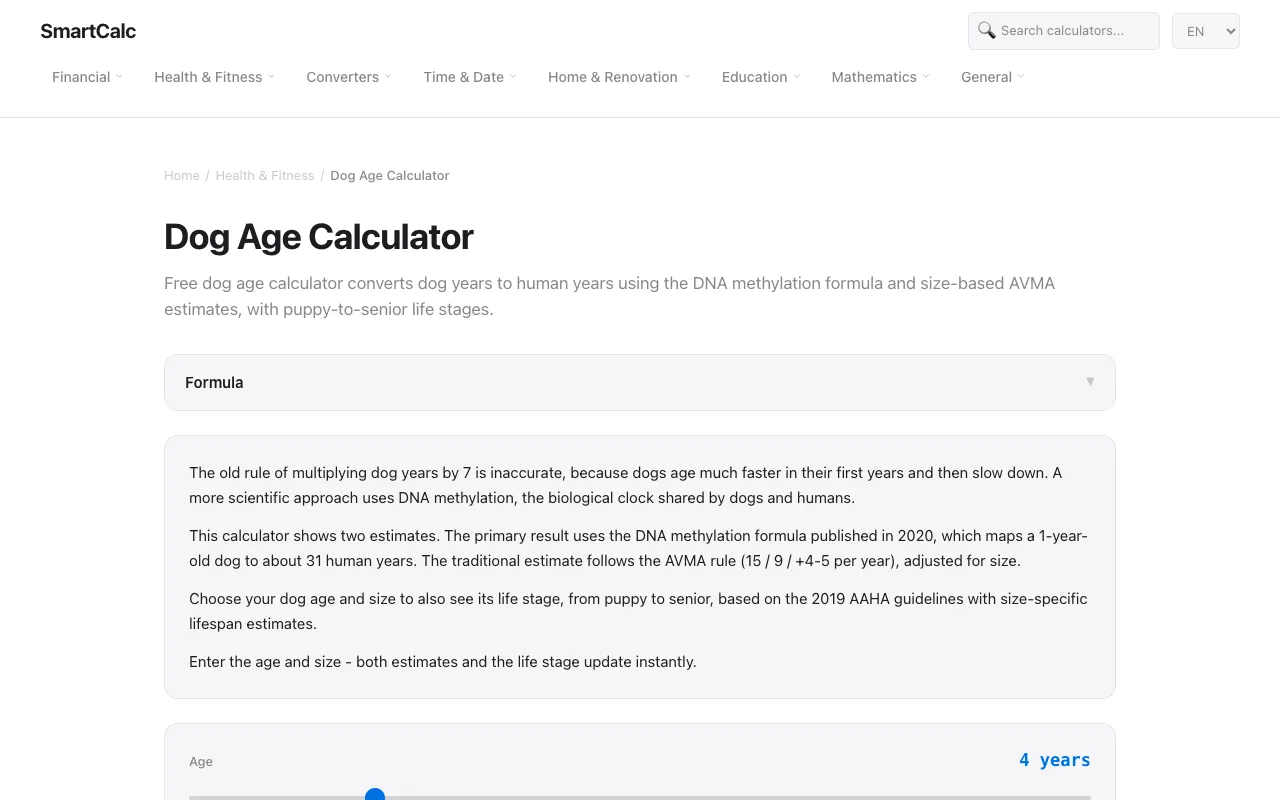Expand the Home & Renovation menu
The height and width of the screenshot is (800, 1280).
tap(619, 77)
